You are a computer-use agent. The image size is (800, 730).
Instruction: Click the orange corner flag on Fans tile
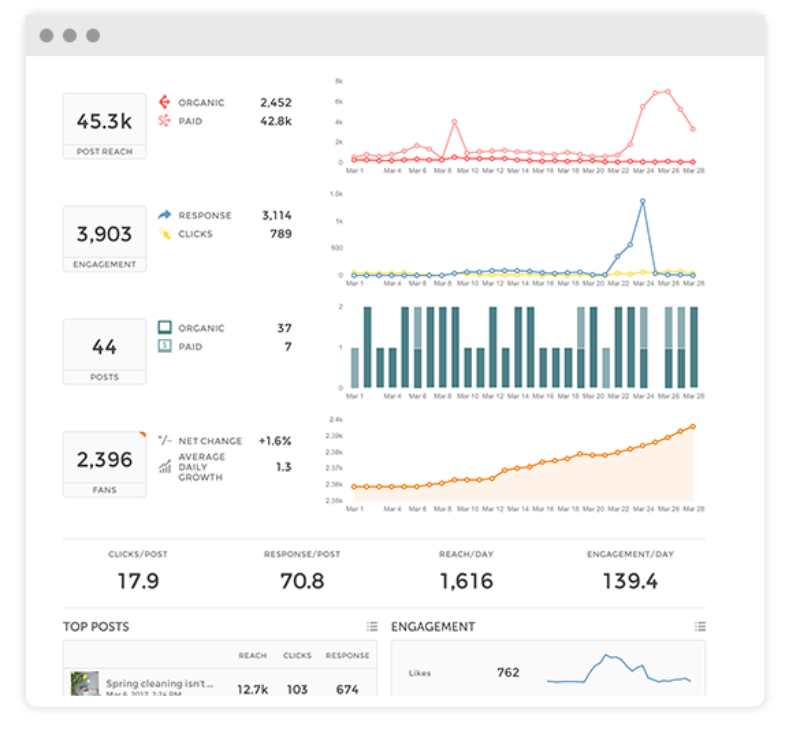click(x=143, y=435)
